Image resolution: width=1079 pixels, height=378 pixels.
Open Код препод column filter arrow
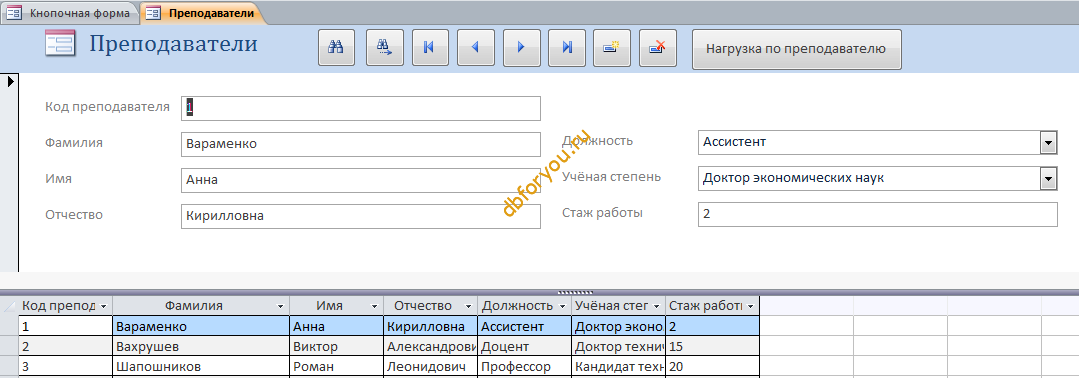pos(103,306)
